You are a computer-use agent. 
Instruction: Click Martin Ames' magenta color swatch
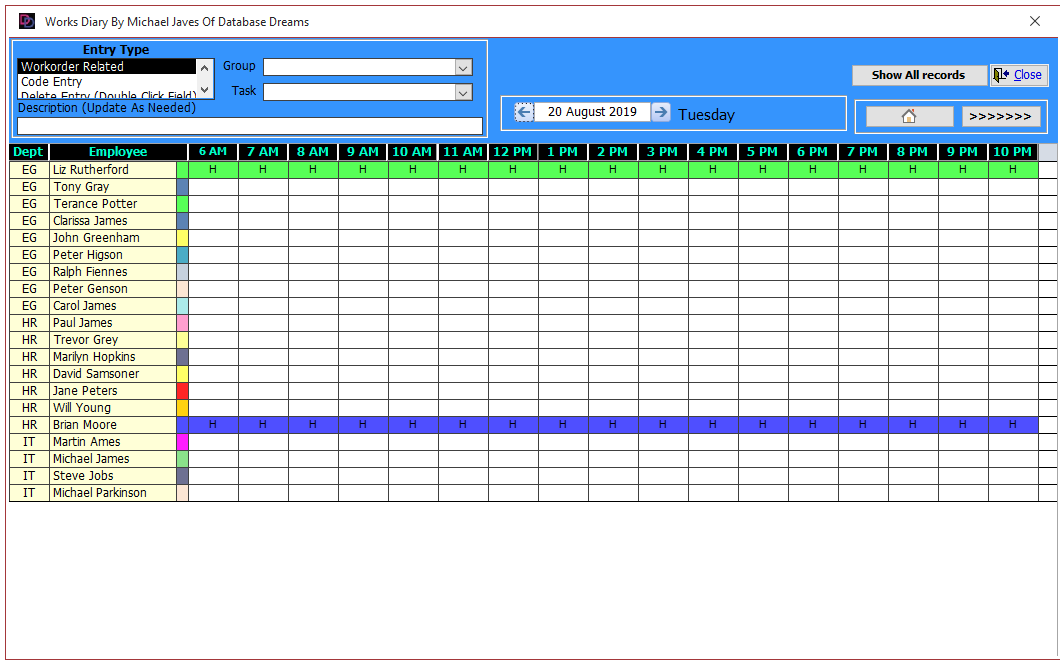click(x=183, y=442)
